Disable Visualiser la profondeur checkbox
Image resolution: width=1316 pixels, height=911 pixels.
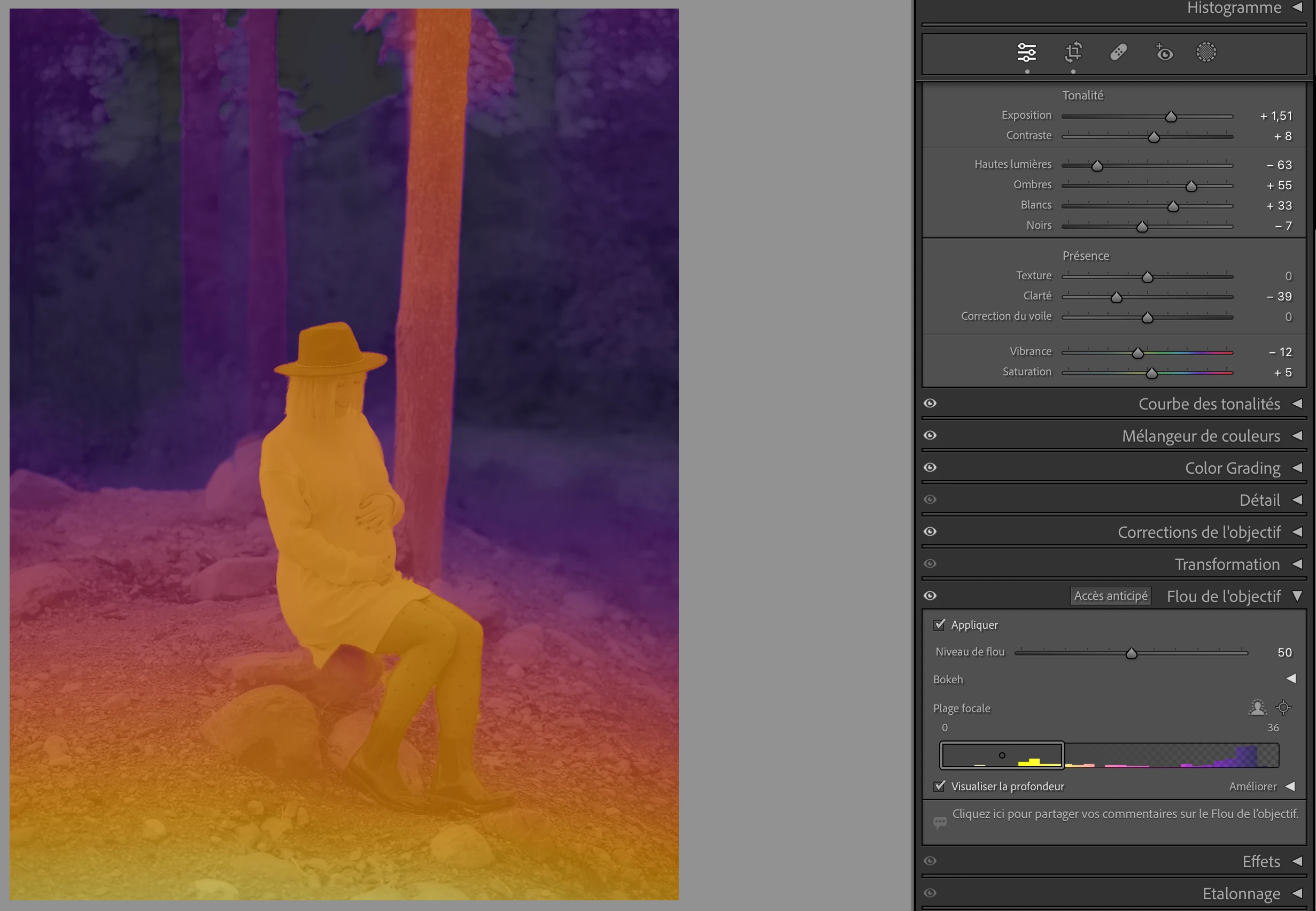coord(939,786)
